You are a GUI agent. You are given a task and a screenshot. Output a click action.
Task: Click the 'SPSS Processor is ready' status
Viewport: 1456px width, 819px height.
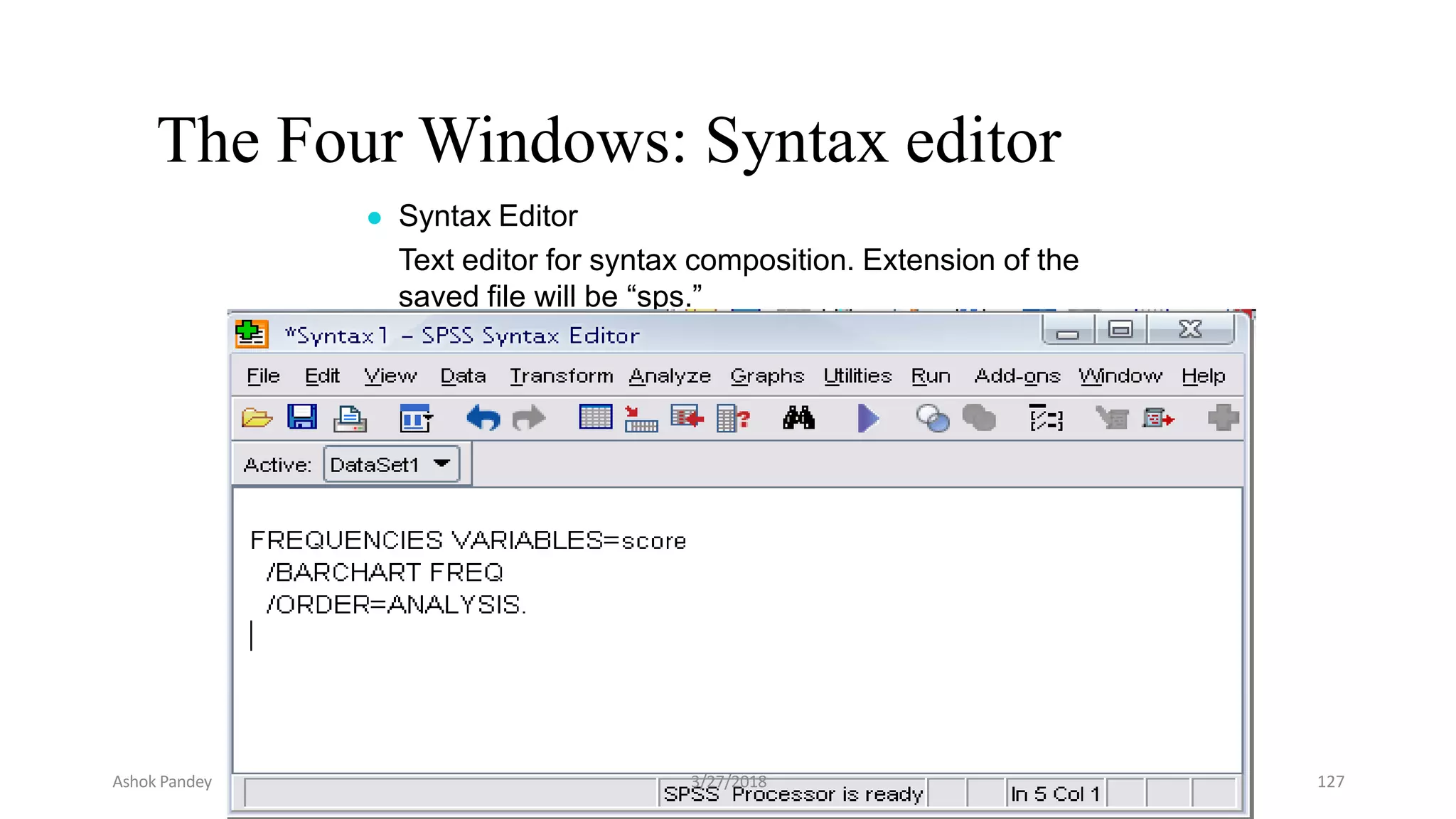click(793, 793)
